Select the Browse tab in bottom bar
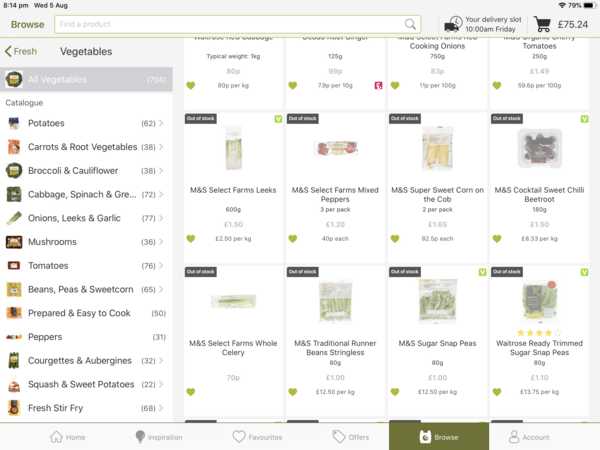 (x=439, y=436)
